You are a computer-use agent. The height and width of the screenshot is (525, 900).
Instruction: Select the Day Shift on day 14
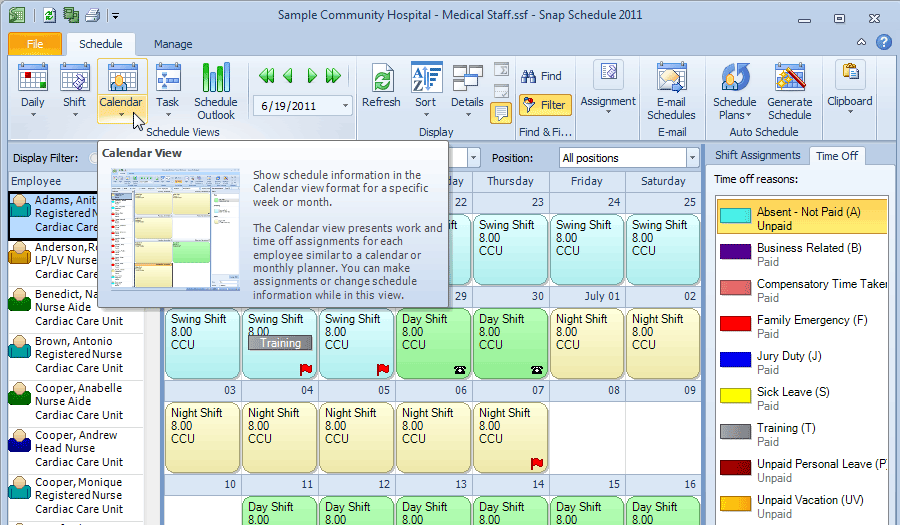click(510, 511)
